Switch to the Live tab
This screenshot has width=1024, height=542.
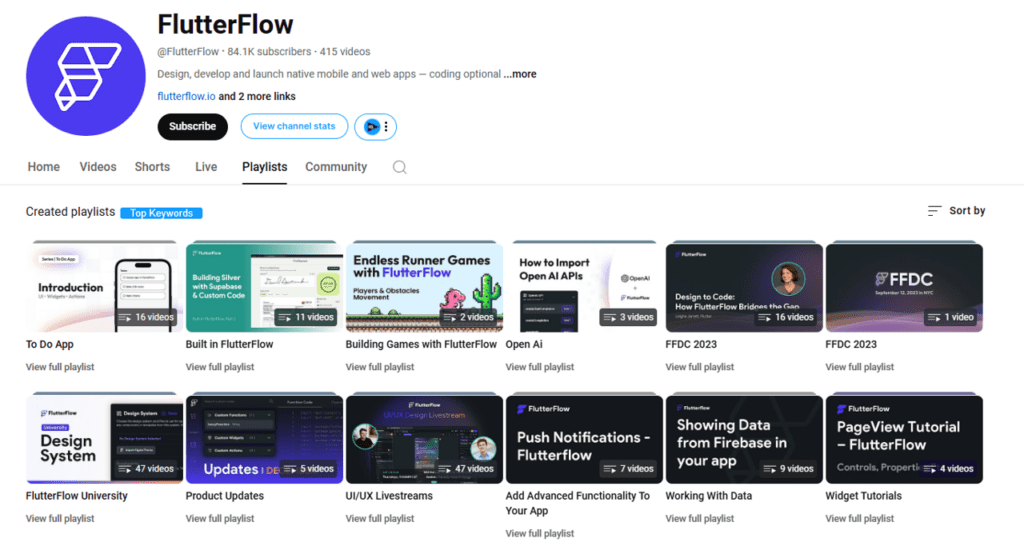pos(206,167)
